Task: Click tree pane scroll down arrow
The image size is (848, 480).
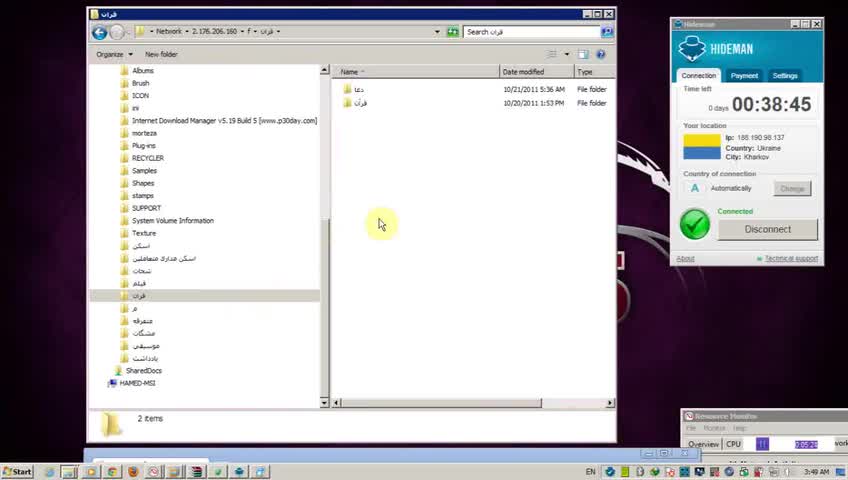Action: coord(324,402)
